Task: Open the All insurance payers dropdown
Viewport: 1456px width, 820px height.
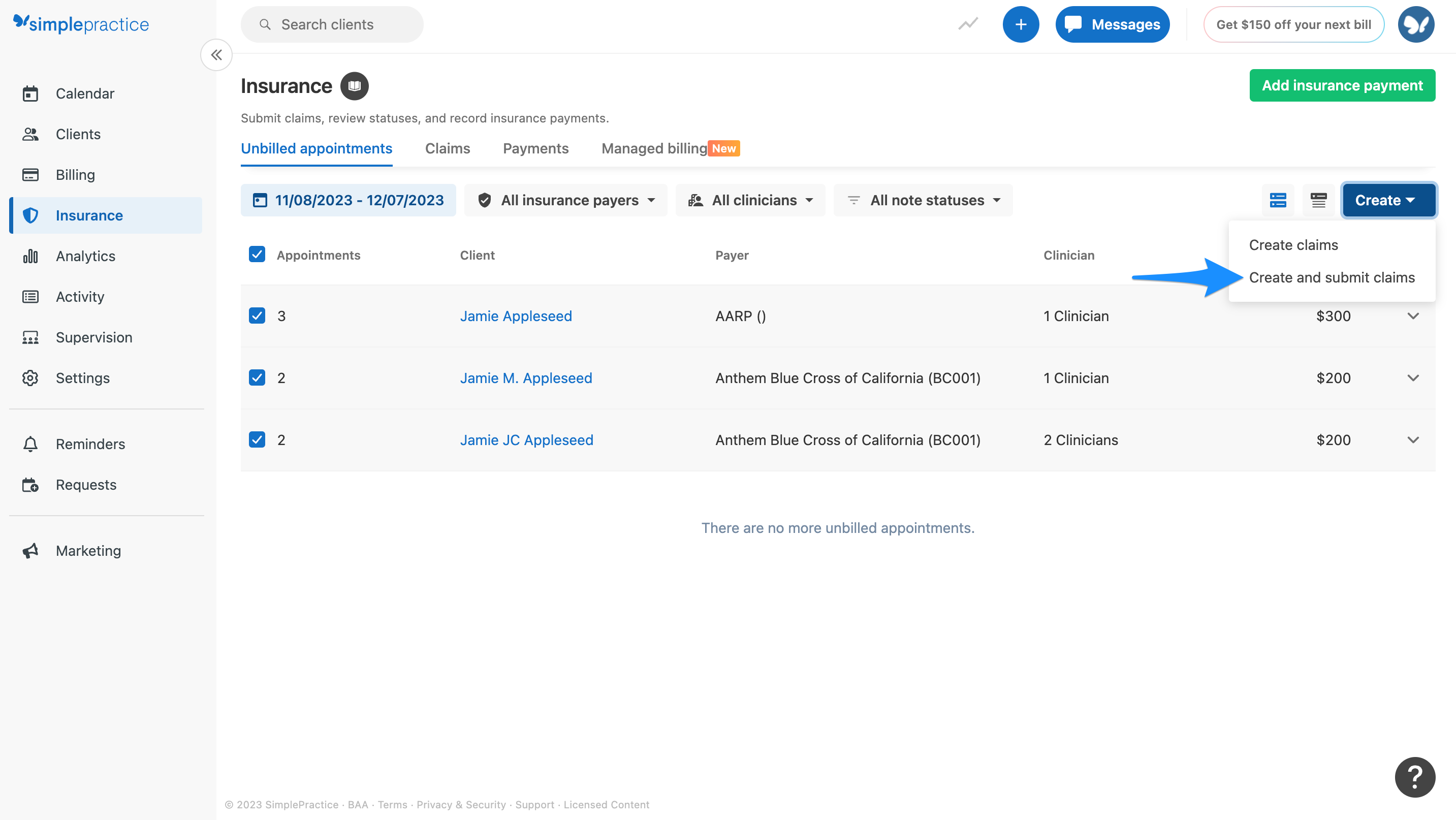Action: (566, 200)
